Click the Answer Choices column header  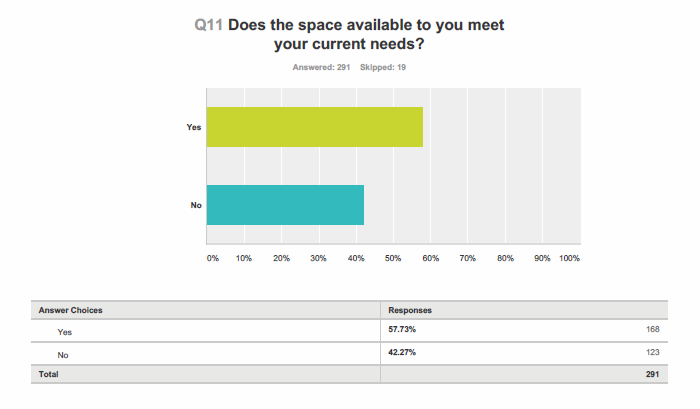(71, 310)
